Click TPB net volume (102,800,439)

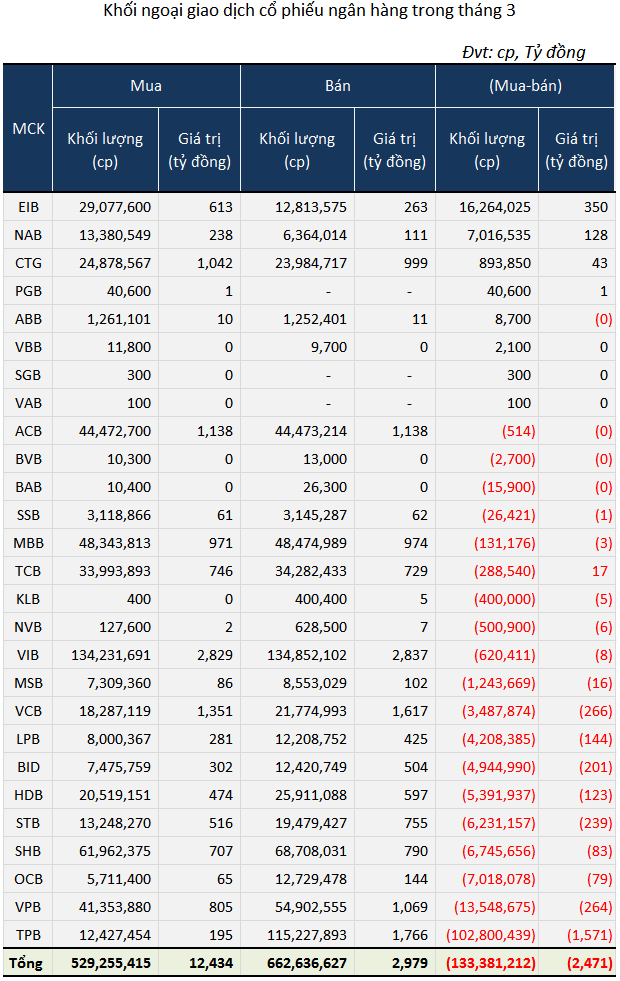(490, 935)
